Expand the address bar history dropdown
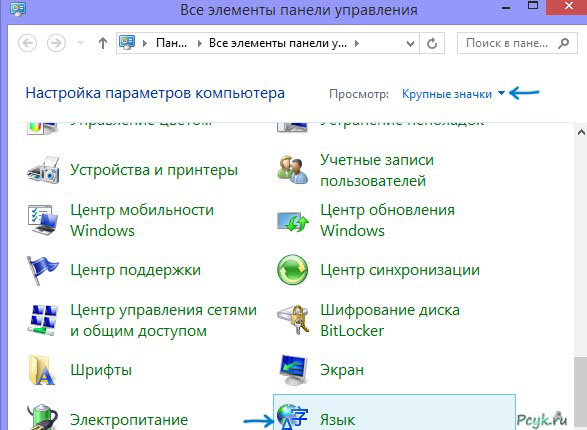The height and width of the screenshot is (430, 587). 410,44
